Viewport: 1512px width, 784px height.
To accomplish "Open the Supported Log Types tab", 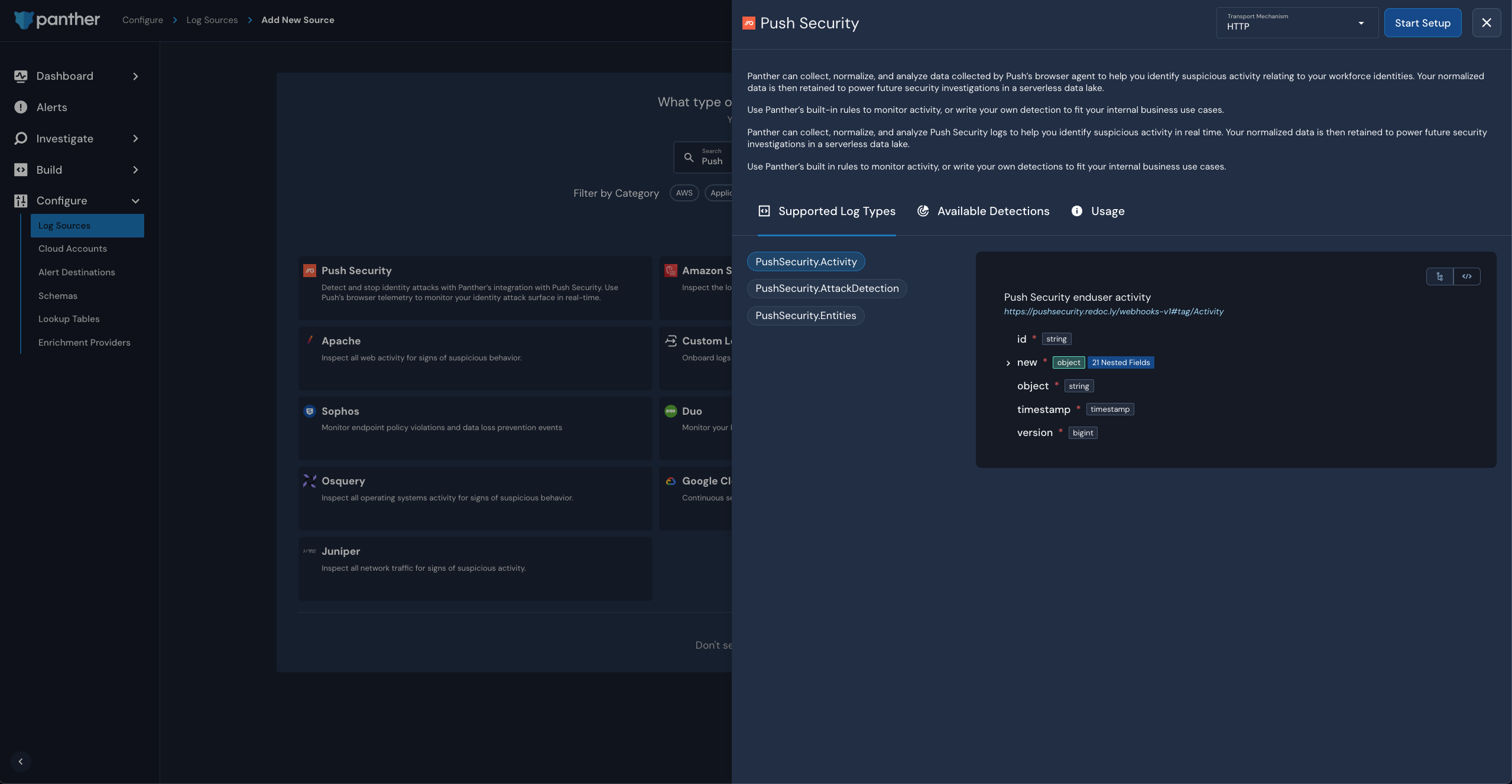I will tap(827, 212).
